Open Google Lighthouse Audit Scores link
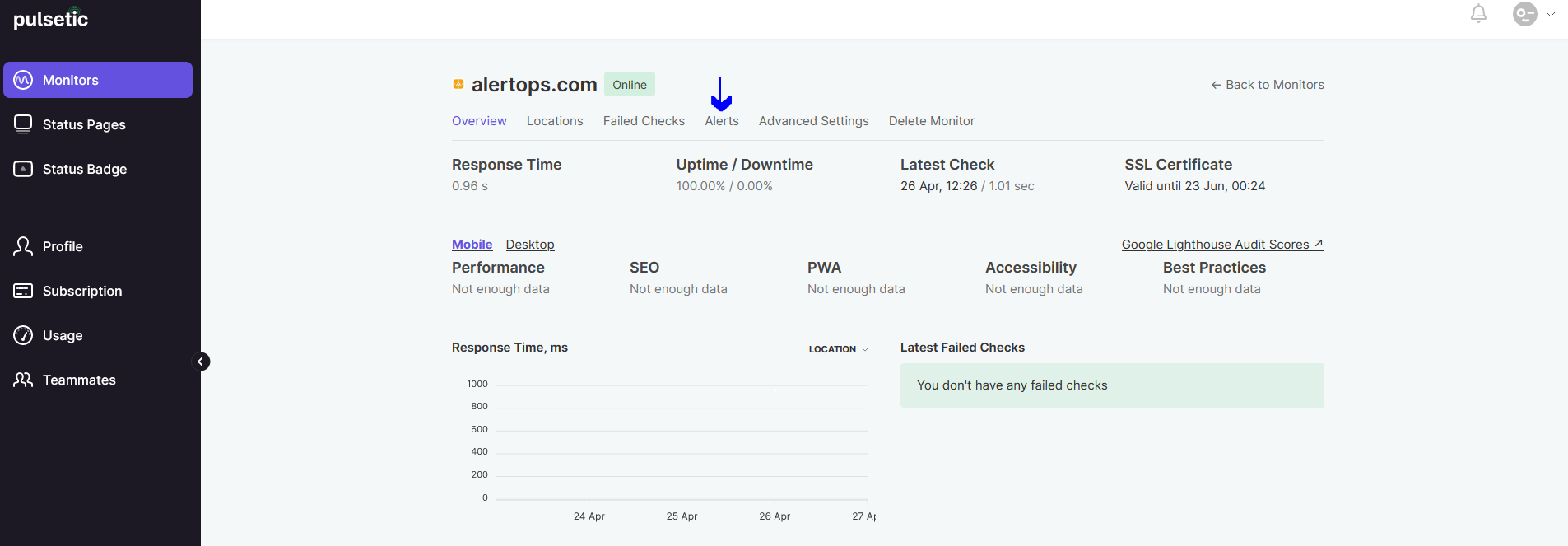 click(1221, 245)
